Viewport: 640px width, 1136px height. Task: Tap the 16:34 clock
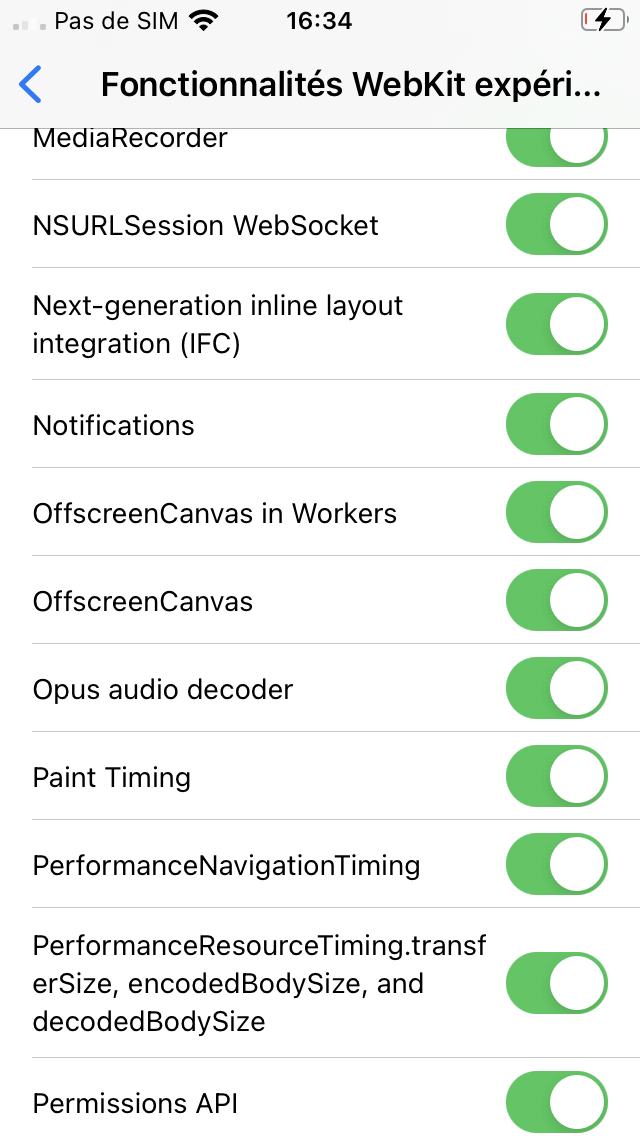318,21
